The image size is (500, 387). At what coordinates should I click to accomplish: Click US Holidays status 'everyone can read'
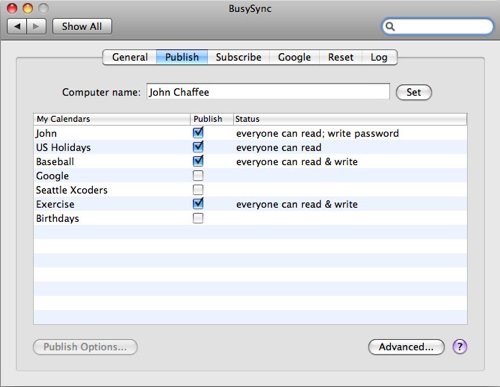point(279,147)
